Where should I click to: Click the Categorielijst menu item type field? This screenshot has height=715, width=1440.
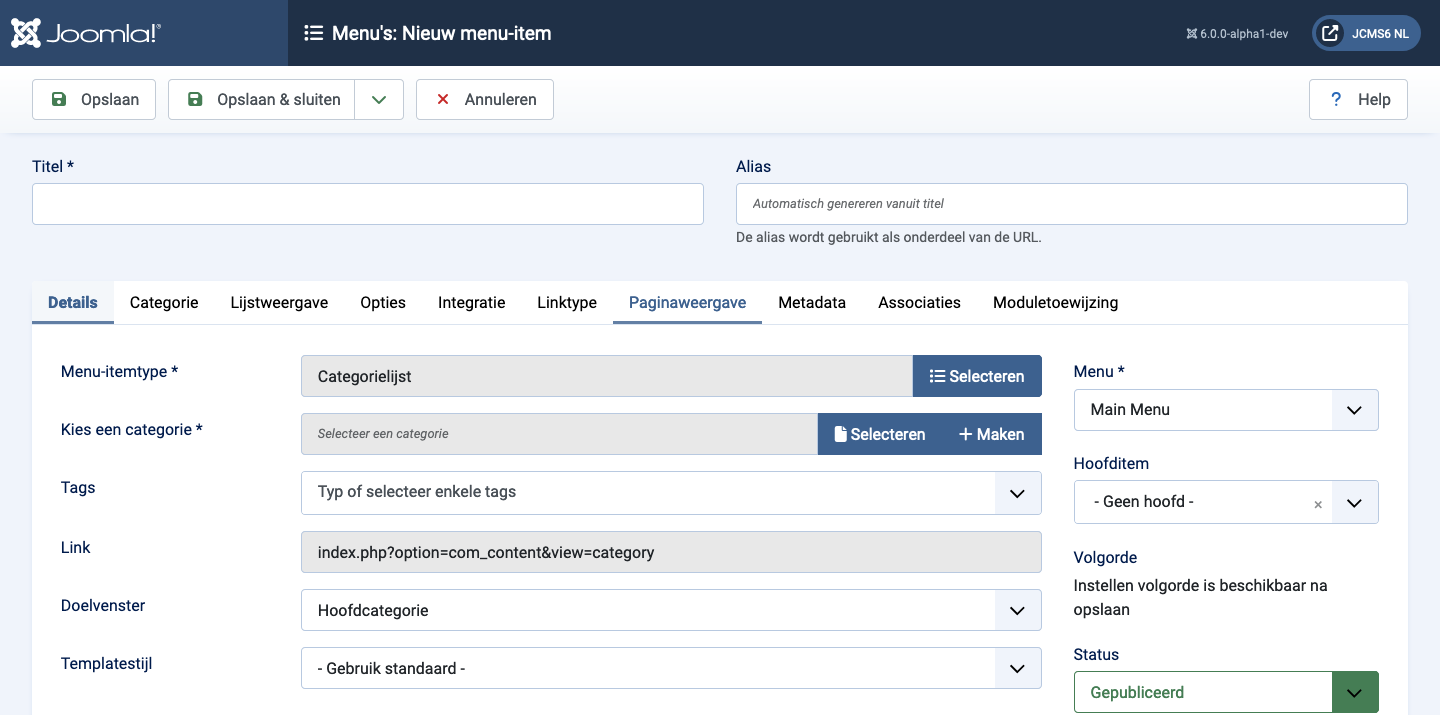(x=607, y=376)
